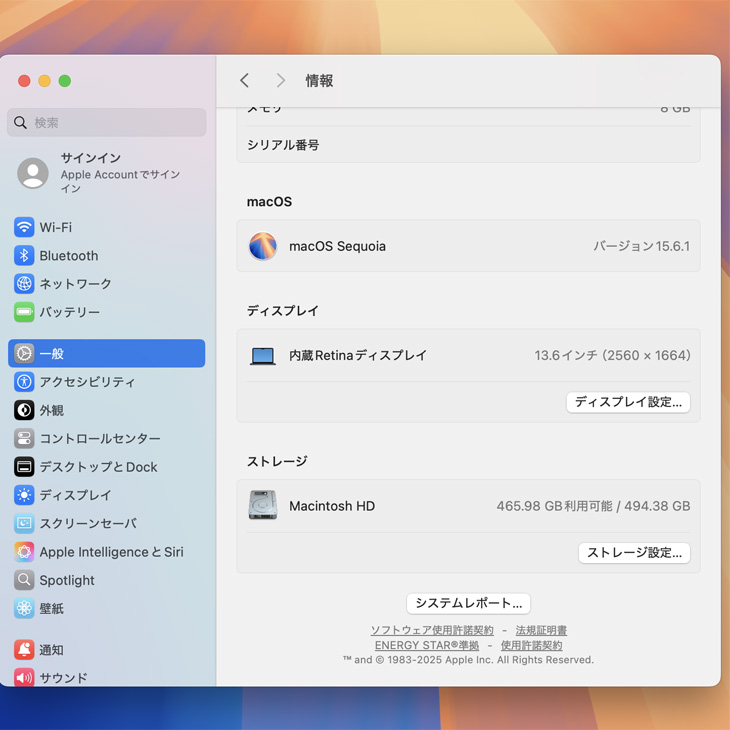
Task: Go forward with the right chevron
Action: coord(280,81)
